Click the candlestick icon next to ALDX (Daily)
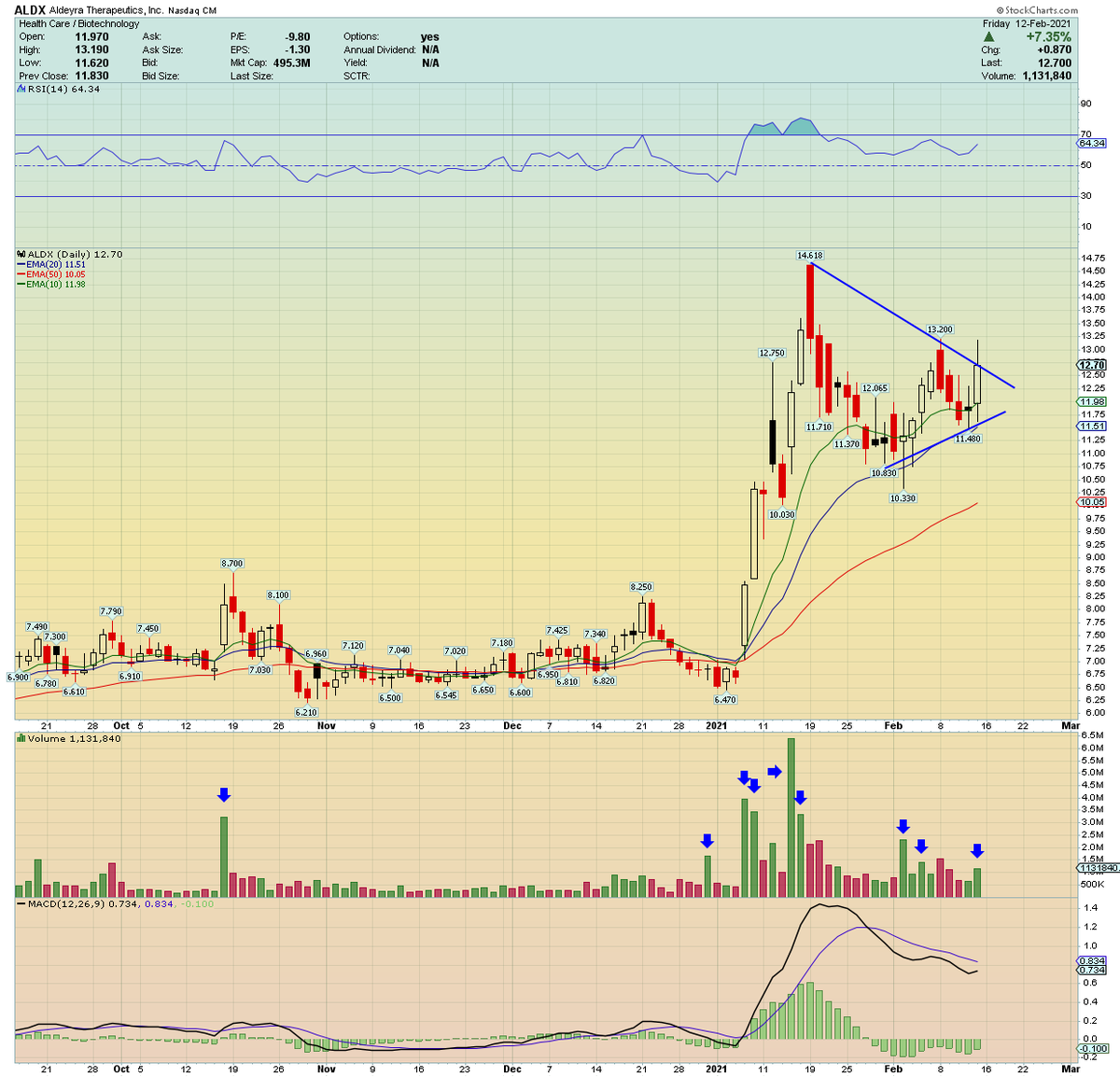This screenshot has width=1120, height=1077. (x=19, y=254)
